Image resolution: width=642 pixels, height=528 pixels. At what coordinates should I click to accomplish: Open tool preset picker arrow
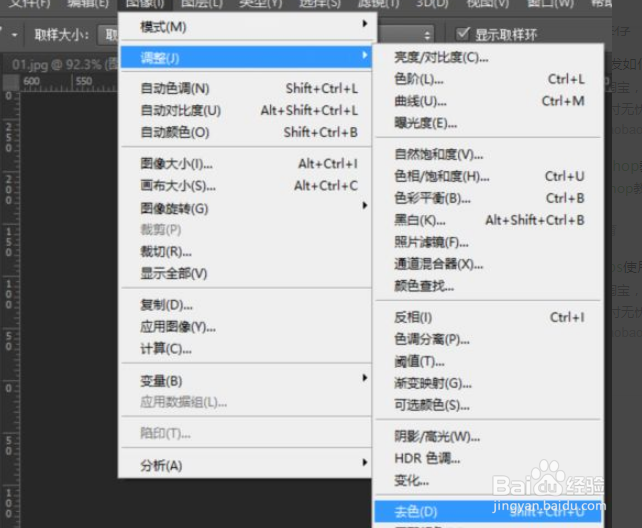click(x=14, y=35)
